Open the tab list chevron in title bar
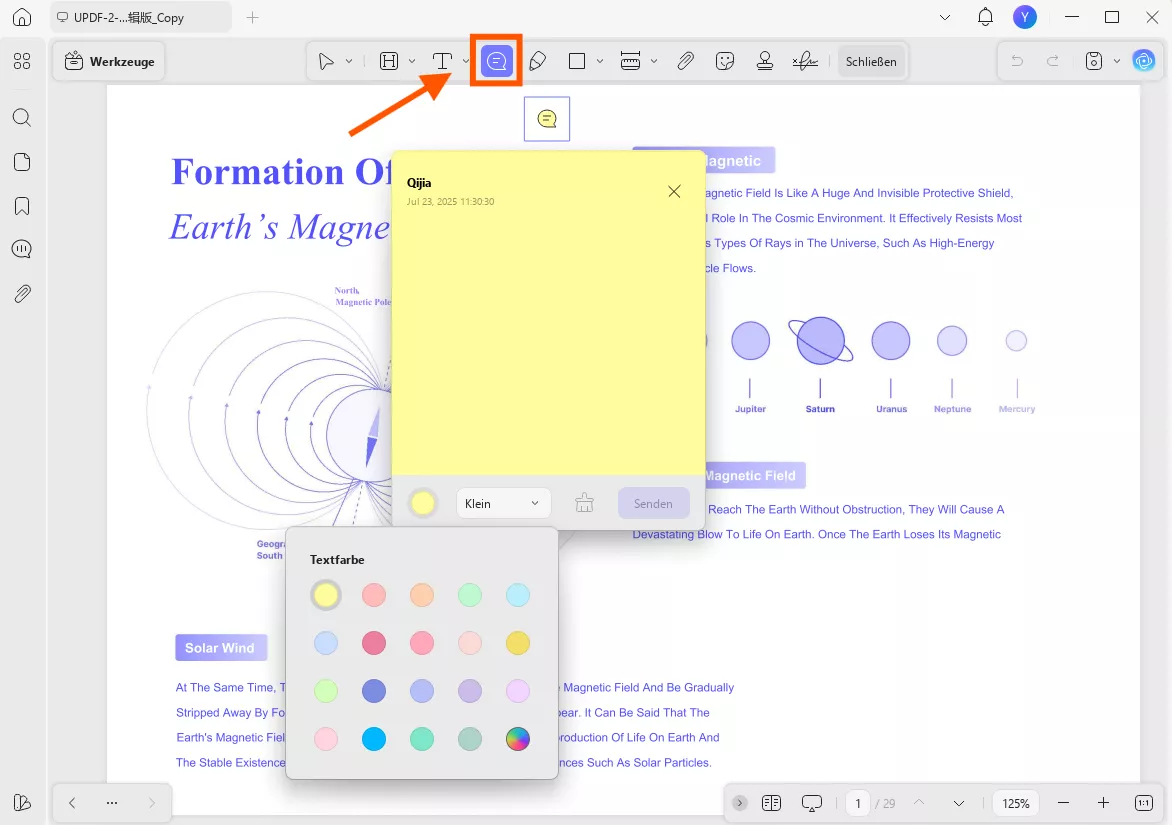Viewport: 1172px width, 825px height. [x=945, y=17]
